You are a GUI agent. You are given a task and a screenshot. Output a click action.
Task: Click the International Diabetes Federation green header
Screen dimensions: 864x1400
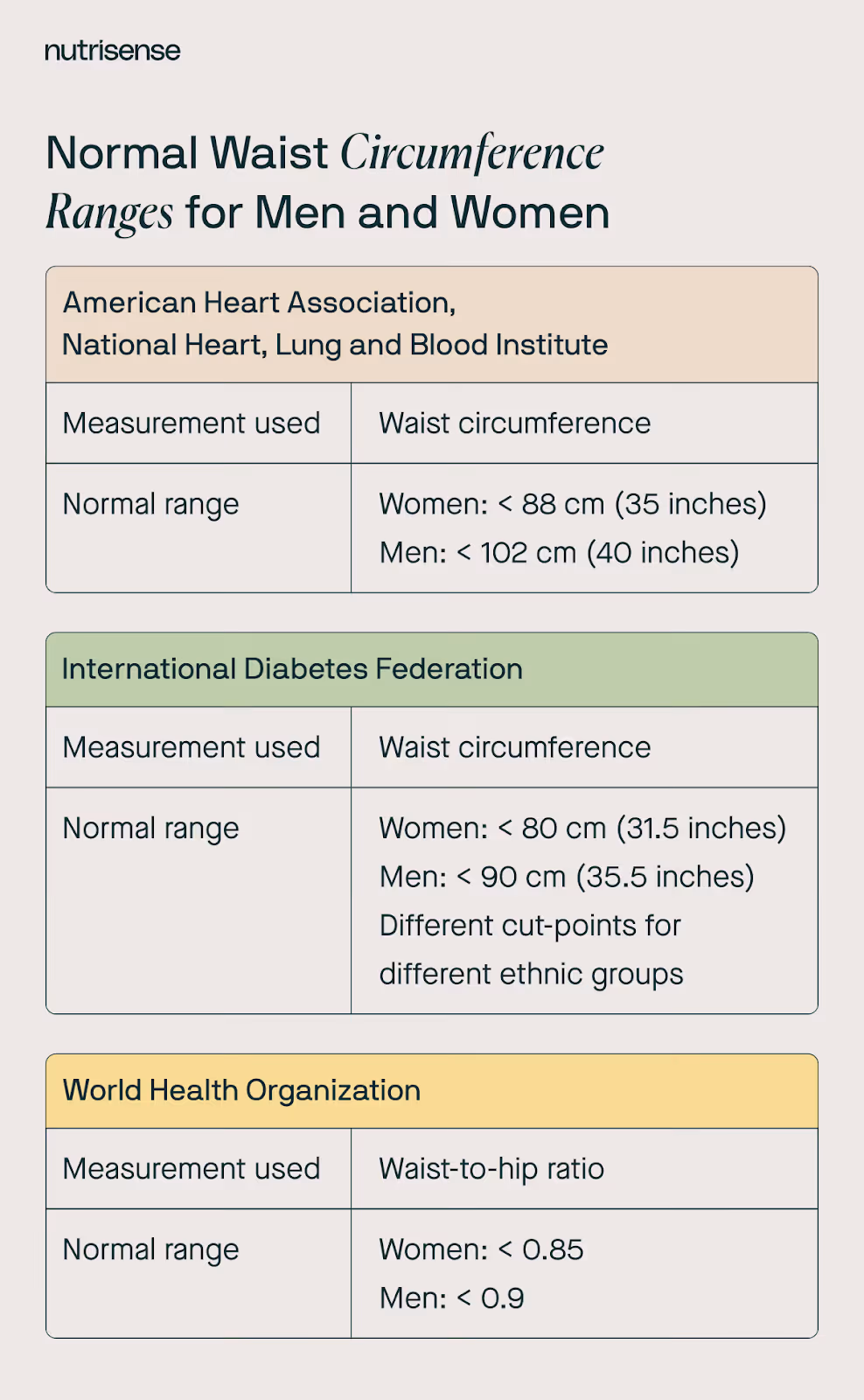(292, 669)
